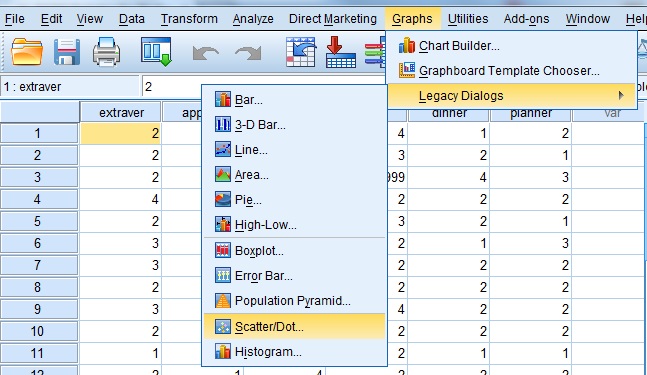This screenshot has height=375, width=647.
Task: Click the Go to variable icon
Action: (x=341, y=52)
